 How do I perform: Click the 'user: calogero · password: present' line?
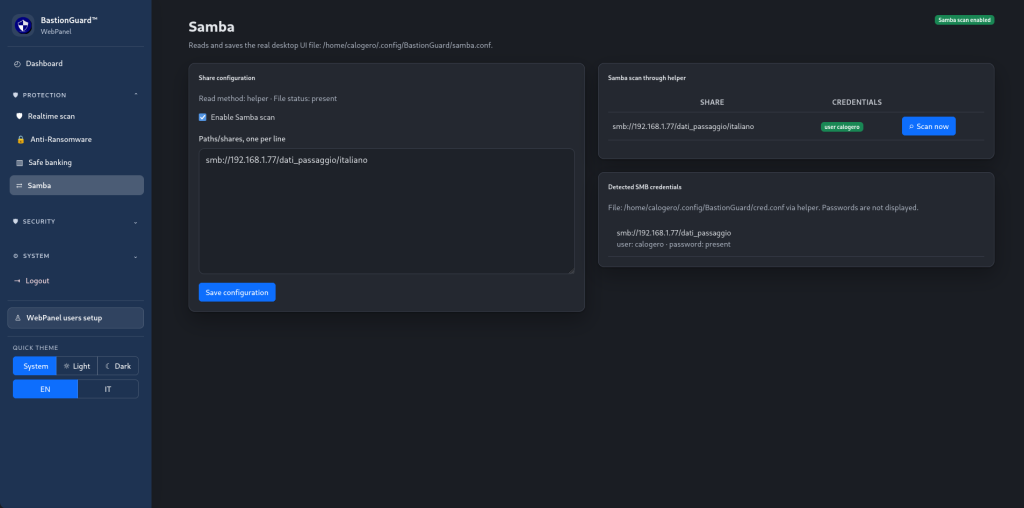click(673, 245)
